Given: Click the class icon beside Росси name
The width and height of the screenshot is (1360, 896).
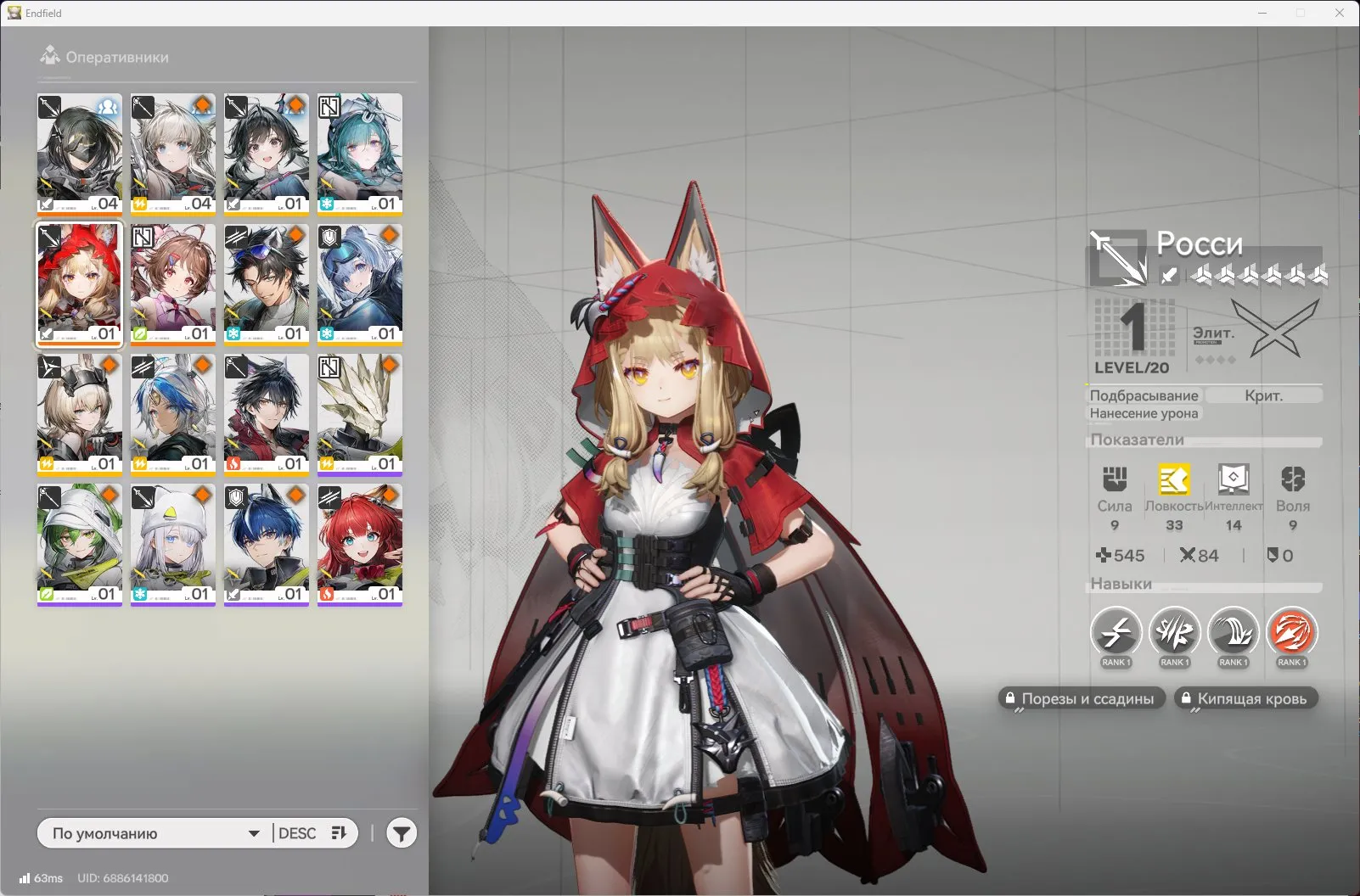Looking at the screenshot, I should pyautogui.click(x=1118, y=258).
